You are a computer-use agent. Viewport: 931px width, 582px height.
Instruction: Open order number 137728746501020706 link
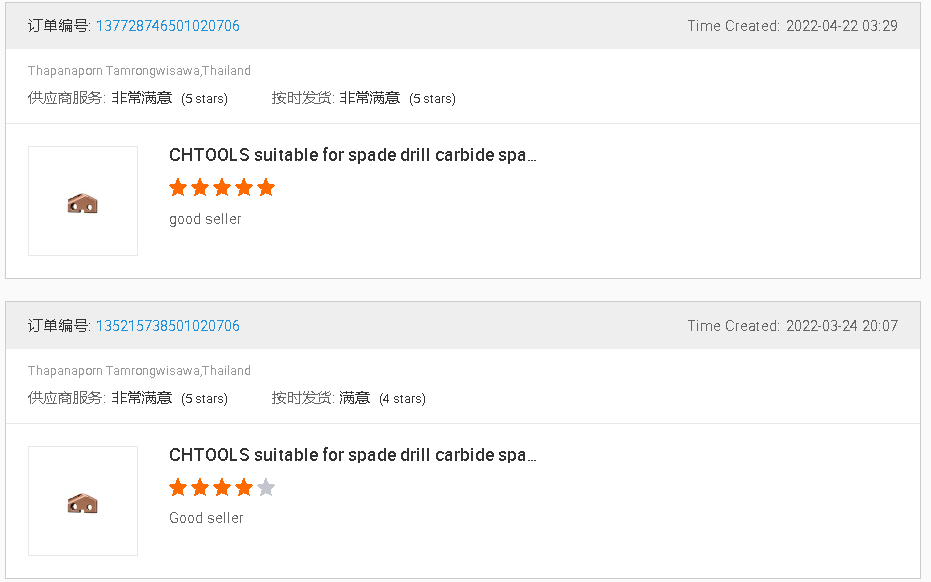(168, 26)
